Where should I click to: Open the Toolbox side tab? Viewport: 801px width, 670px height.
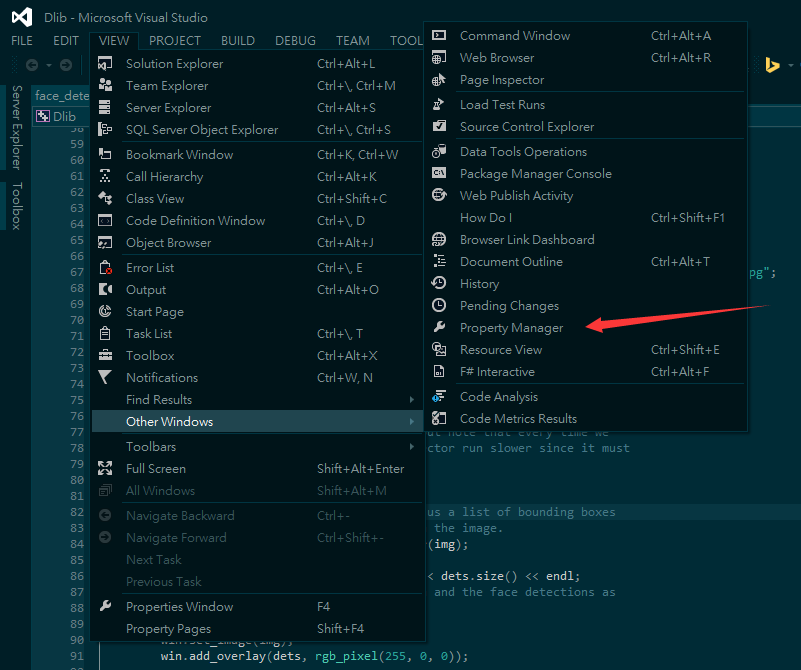click(17, 206)
